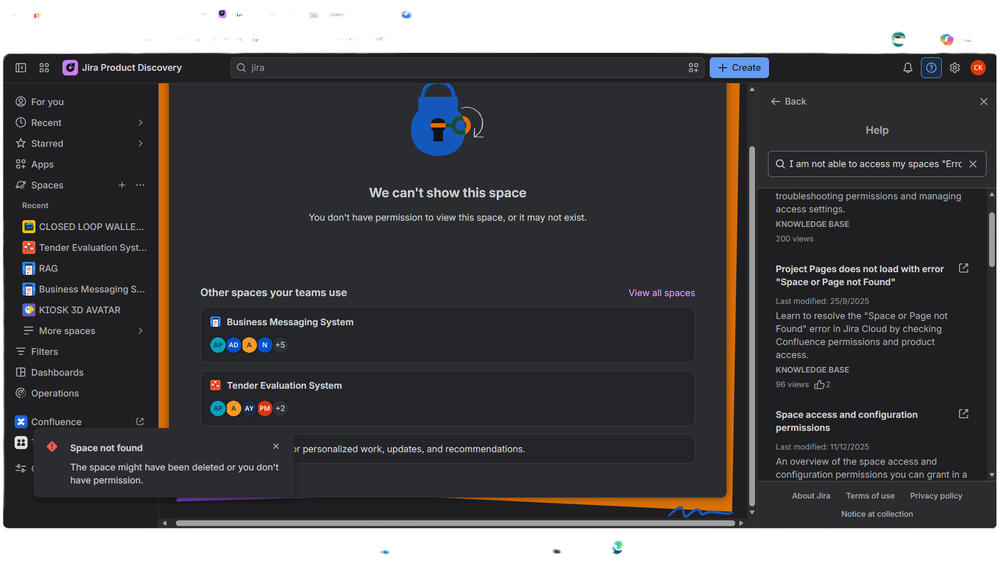Collapse the sidebar using the panel icon

(x=21, y=68)
